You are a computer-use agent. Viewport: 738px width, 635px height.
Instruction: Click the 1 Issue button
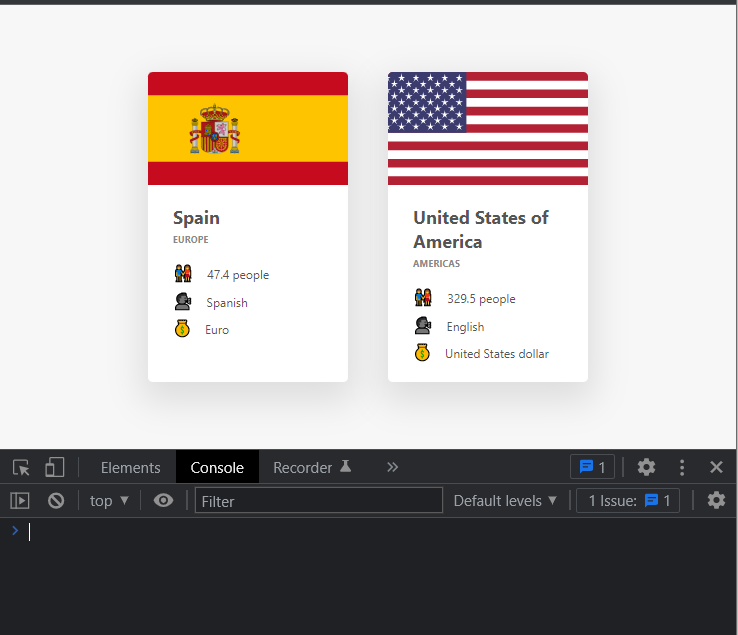click(628, 501)
